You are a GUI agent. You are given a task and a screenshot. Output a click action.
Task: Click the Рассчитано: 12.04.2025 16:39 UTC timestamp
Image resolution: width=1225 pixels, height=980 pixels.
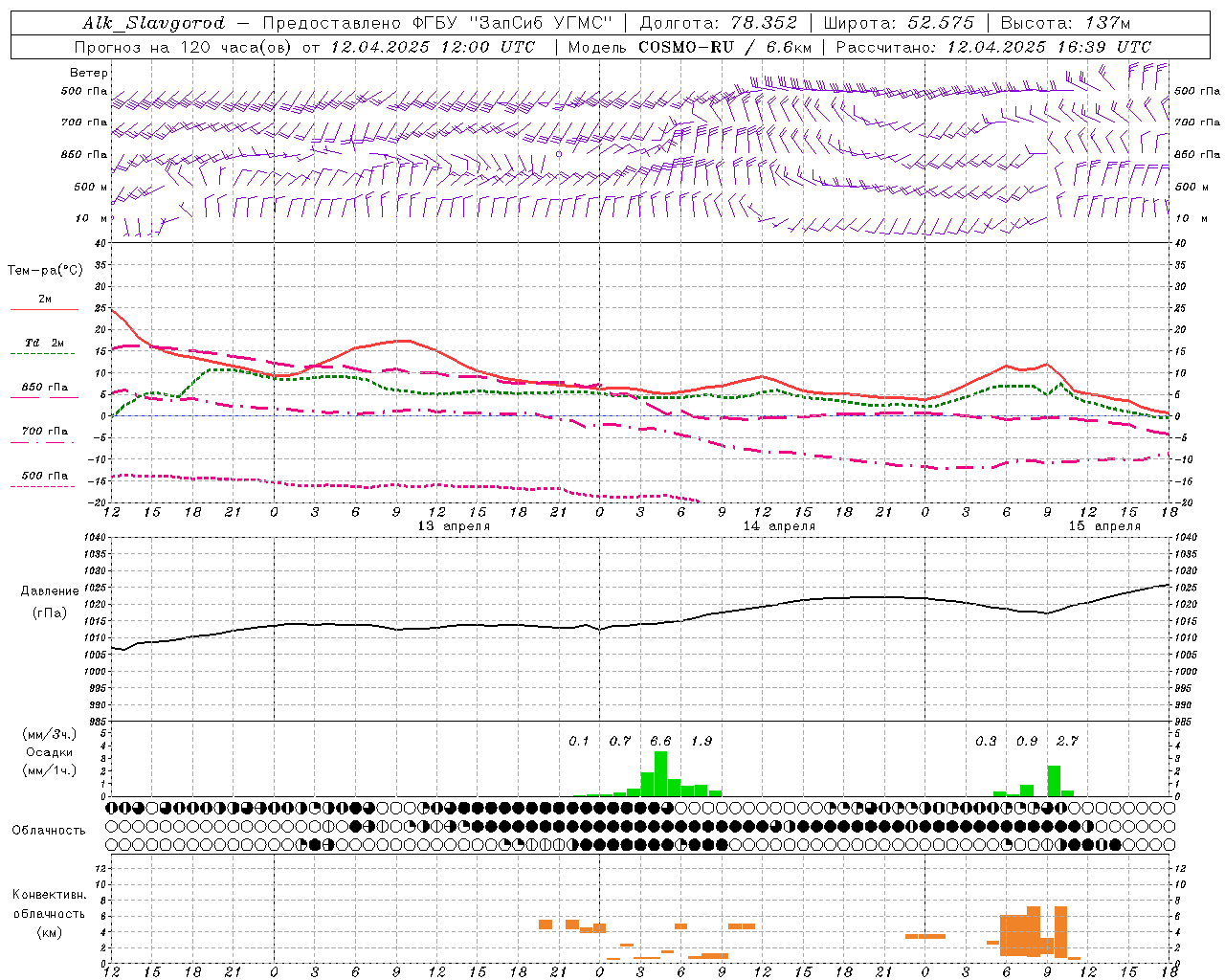(x=993, y=47)
